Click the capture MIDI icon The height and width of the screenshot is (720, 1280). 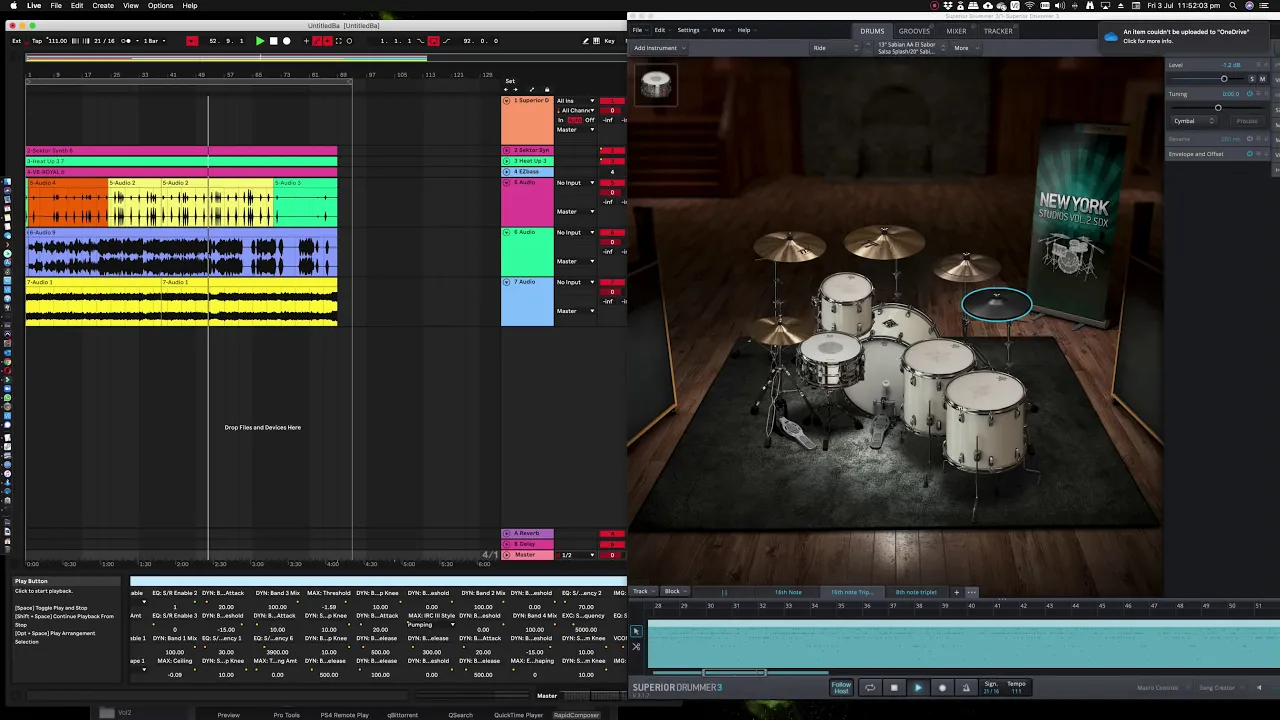point(338,41)
